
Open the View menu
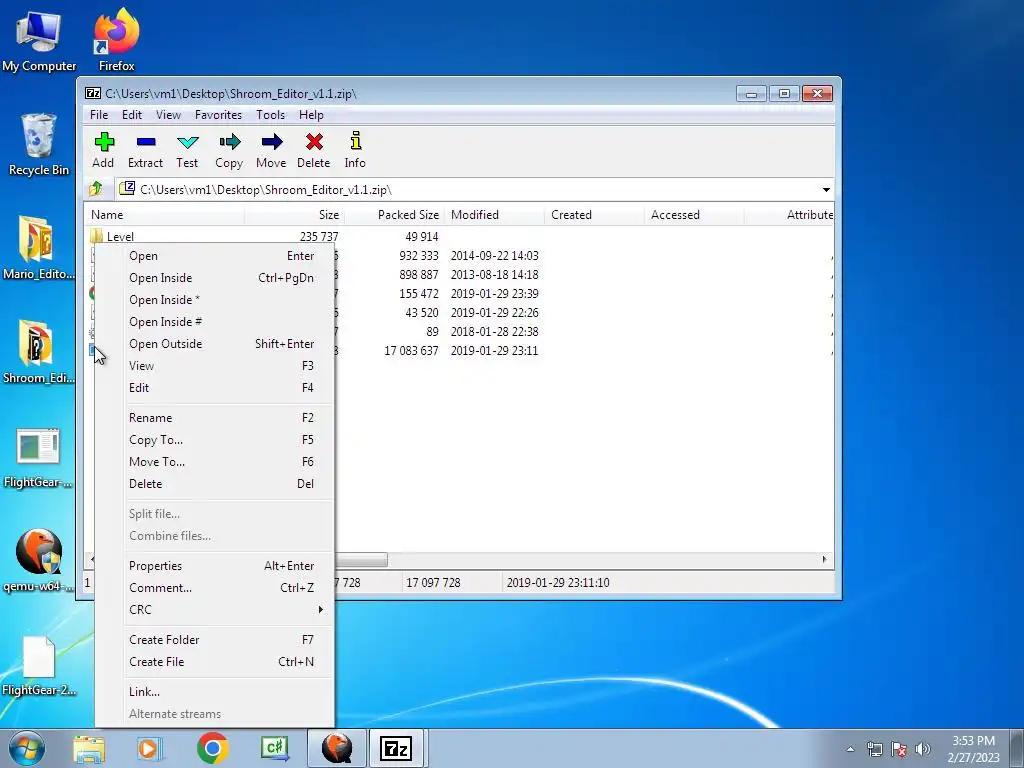pos(168,114)
